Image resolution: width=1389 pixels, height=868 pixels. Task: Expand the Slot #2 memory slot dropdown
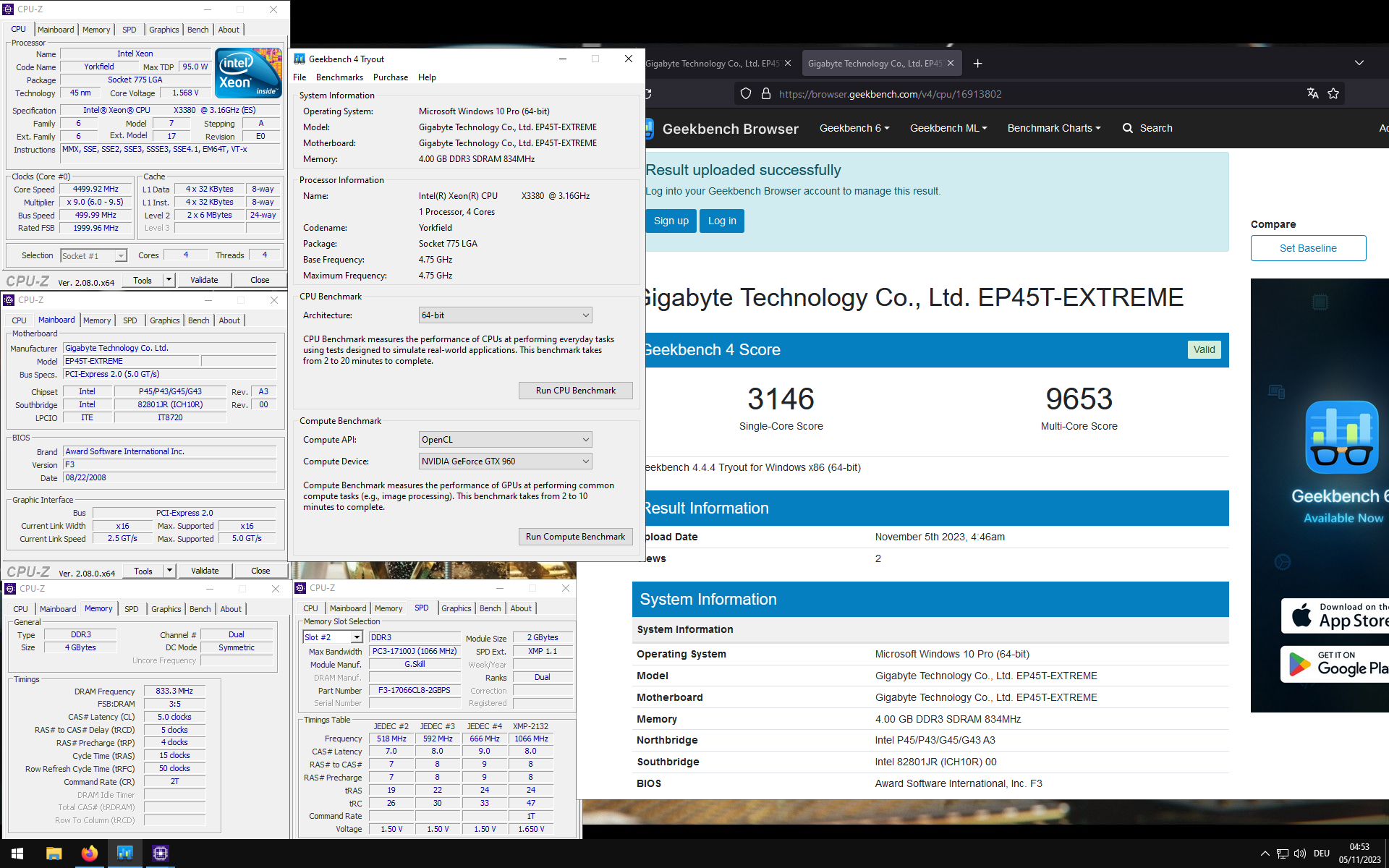pyautogui.click(x=356, y=637)
